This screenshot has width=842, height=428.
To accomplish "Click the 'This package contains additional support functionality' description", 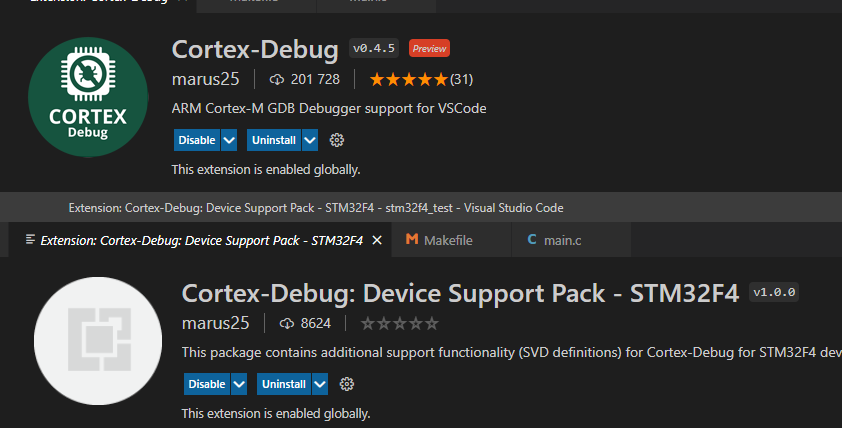I will [x=511, y=352].
